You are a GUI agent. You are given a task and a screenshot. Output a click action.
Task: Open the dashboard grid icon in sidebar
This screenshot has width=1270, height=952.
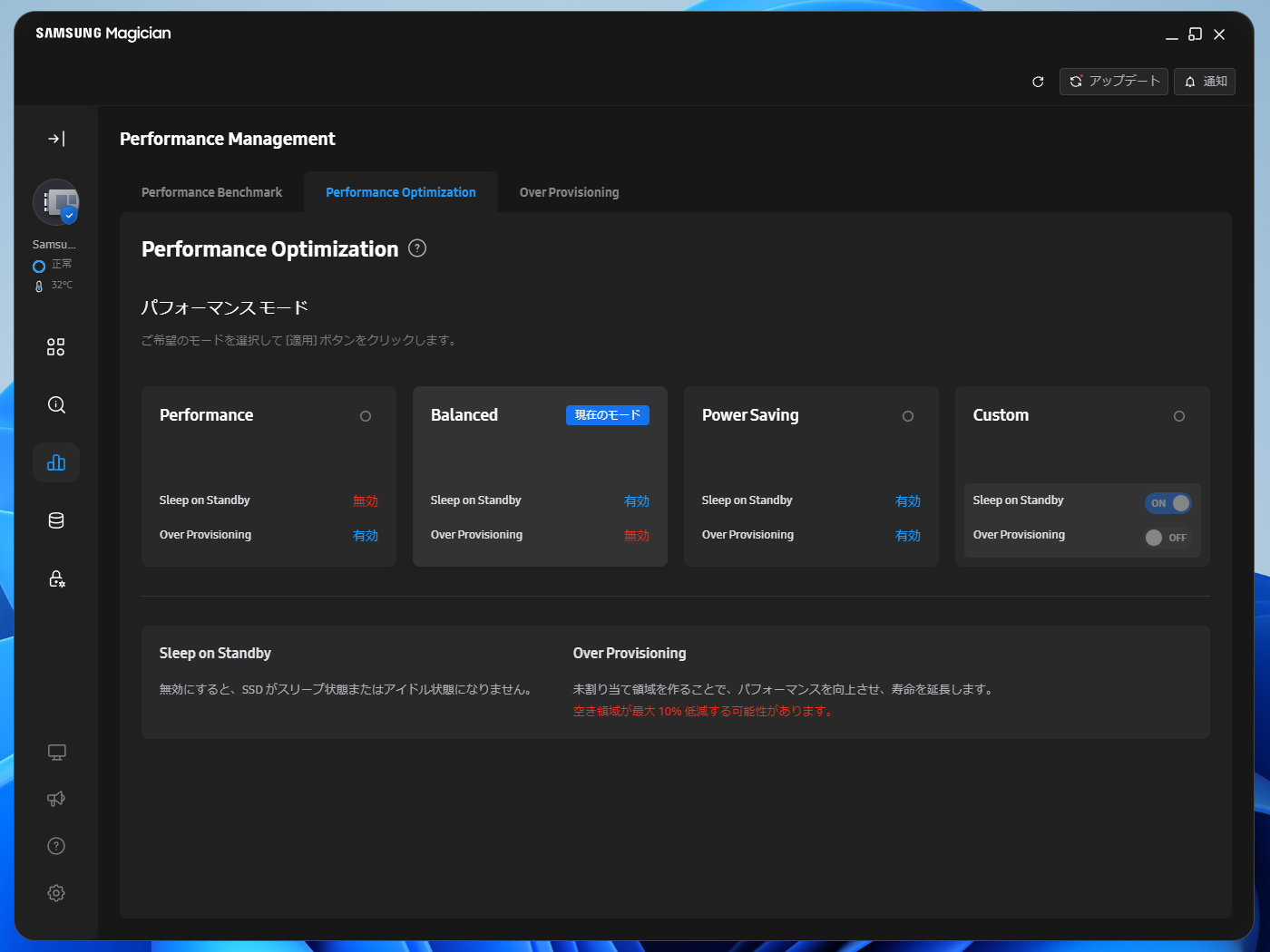click(x=56, y=347)
